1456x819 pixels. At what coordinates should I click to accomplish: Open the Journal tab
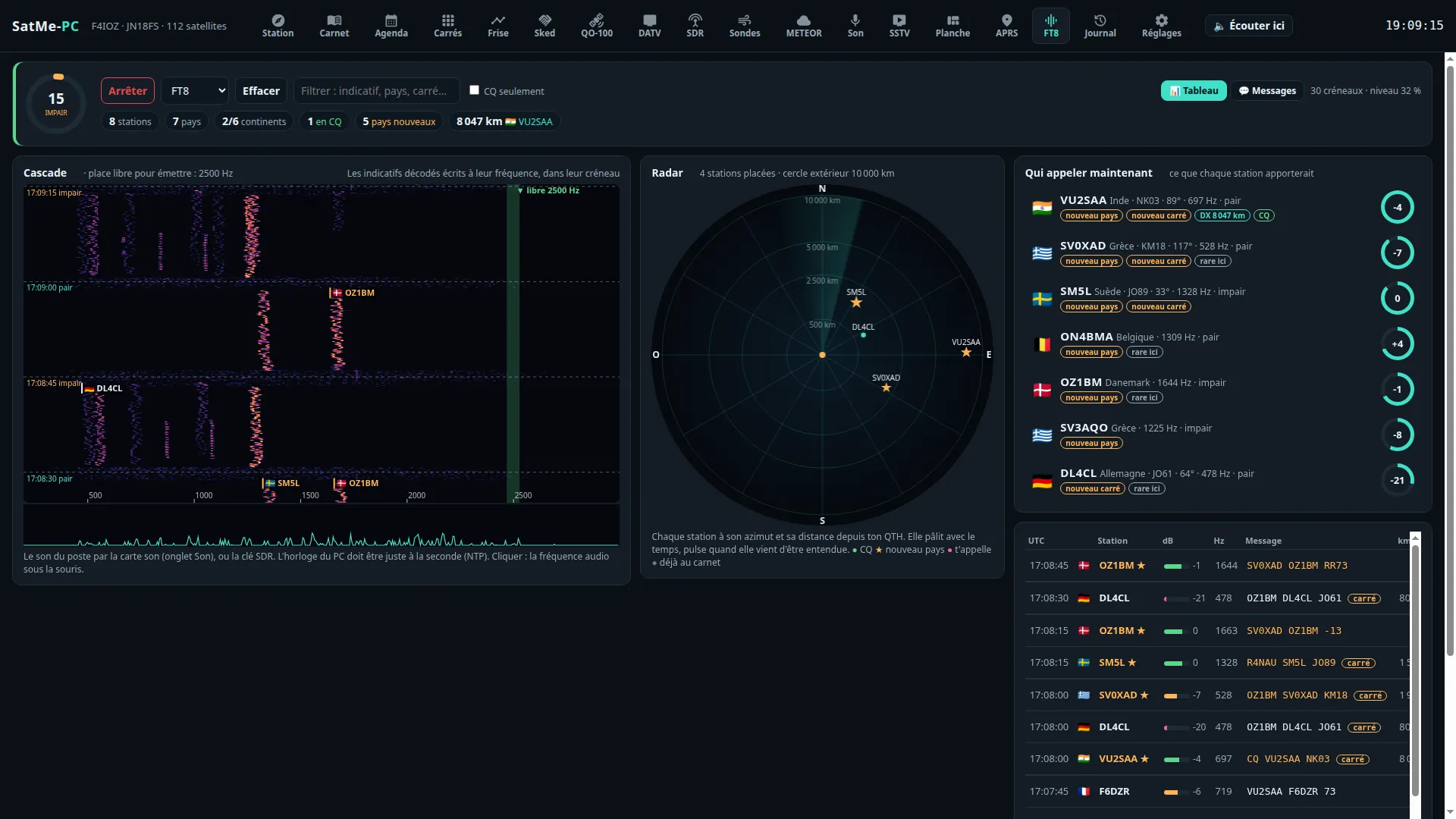pos(1100,26)
